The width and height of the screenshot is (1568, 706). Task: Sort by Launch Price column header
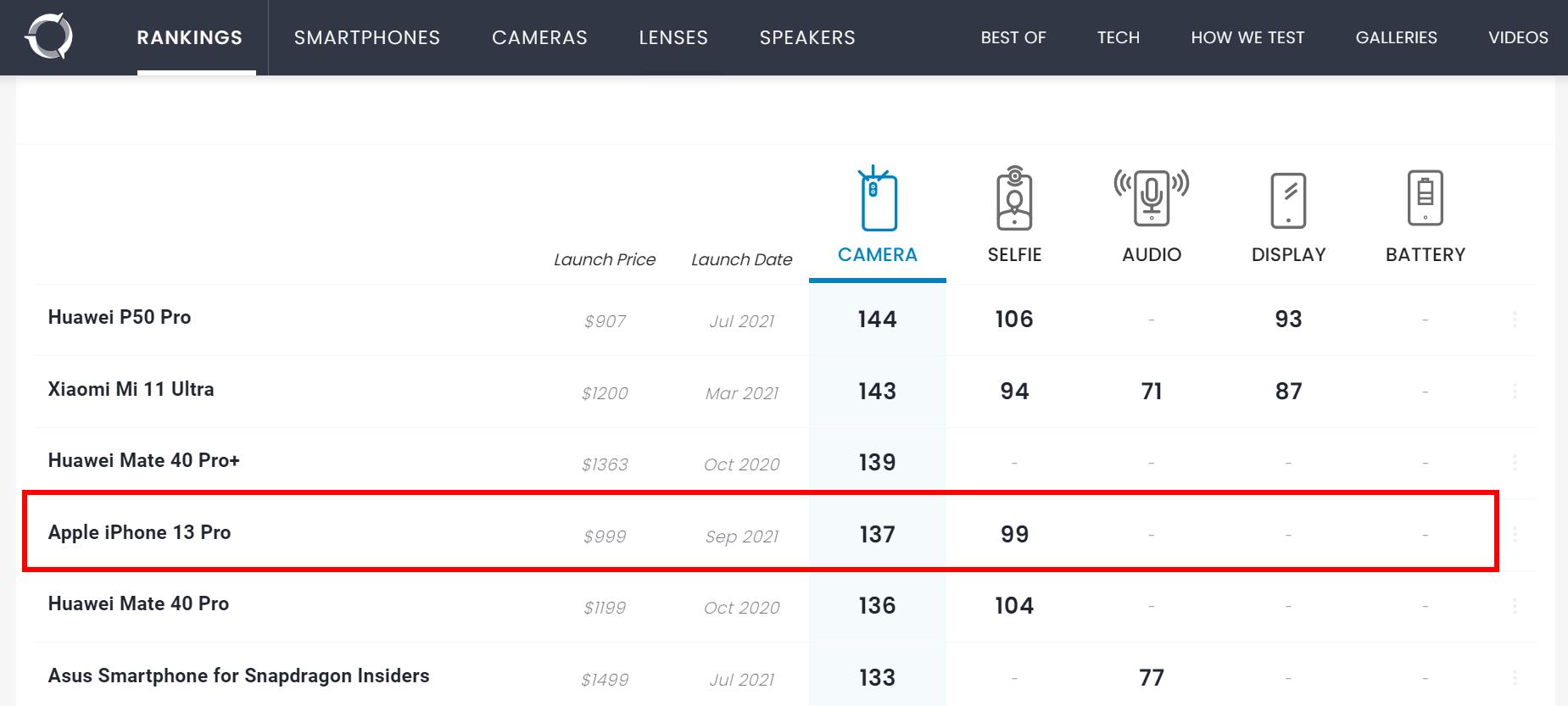[x=605, y=259]
